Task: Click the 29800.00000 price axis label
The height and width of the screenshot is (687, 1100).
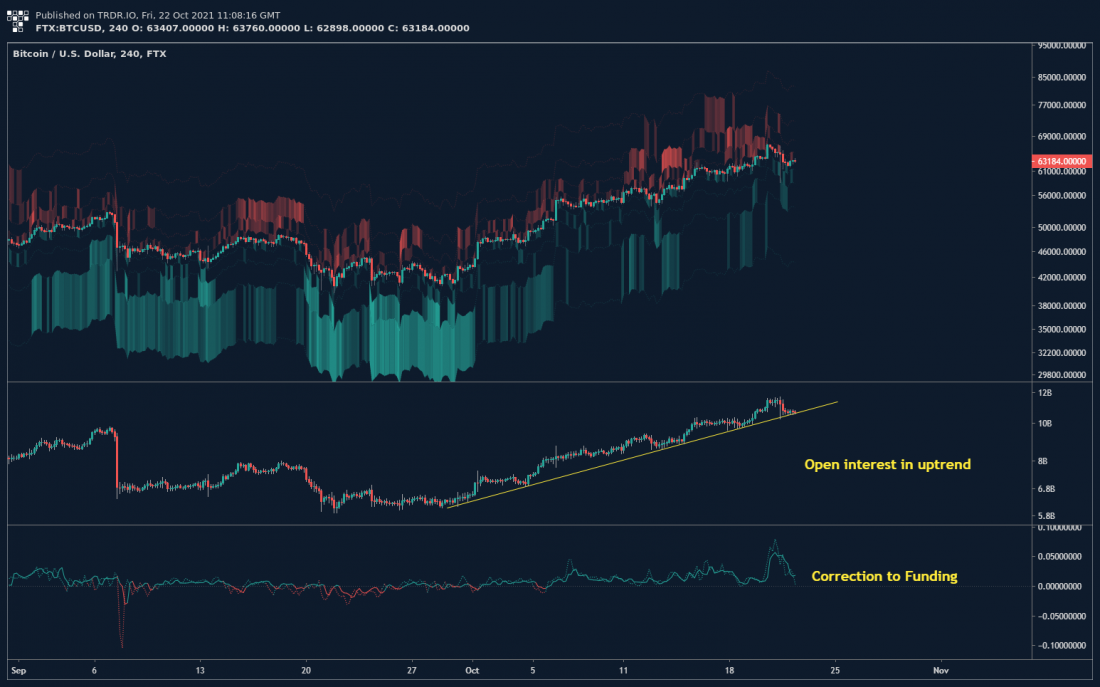Action: [x=1063, y=375]
